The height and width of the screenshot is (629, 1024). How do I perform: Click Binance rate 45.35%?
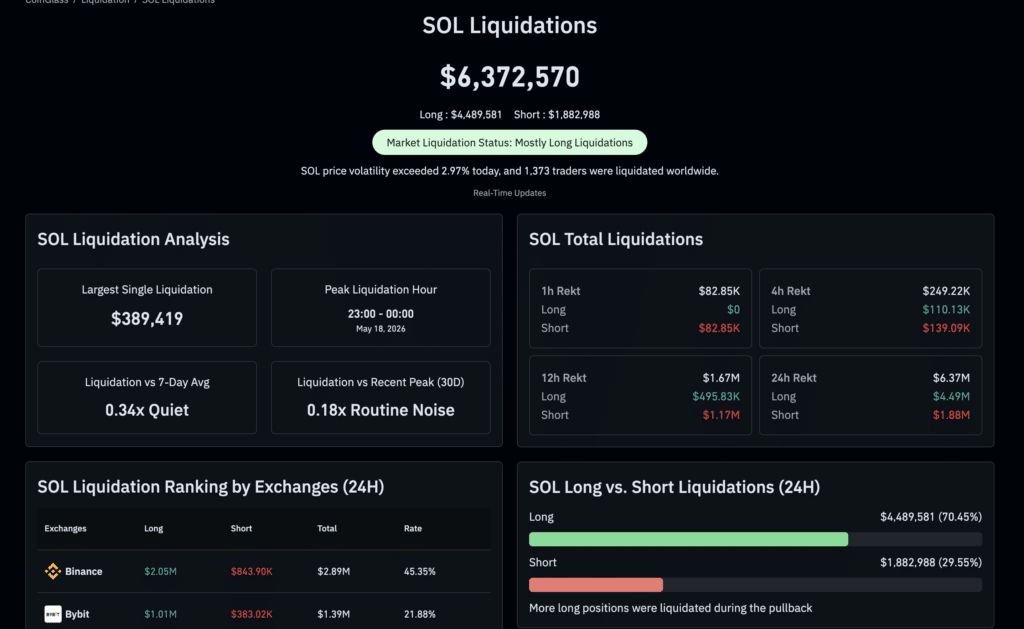click(x=419, y=572)
